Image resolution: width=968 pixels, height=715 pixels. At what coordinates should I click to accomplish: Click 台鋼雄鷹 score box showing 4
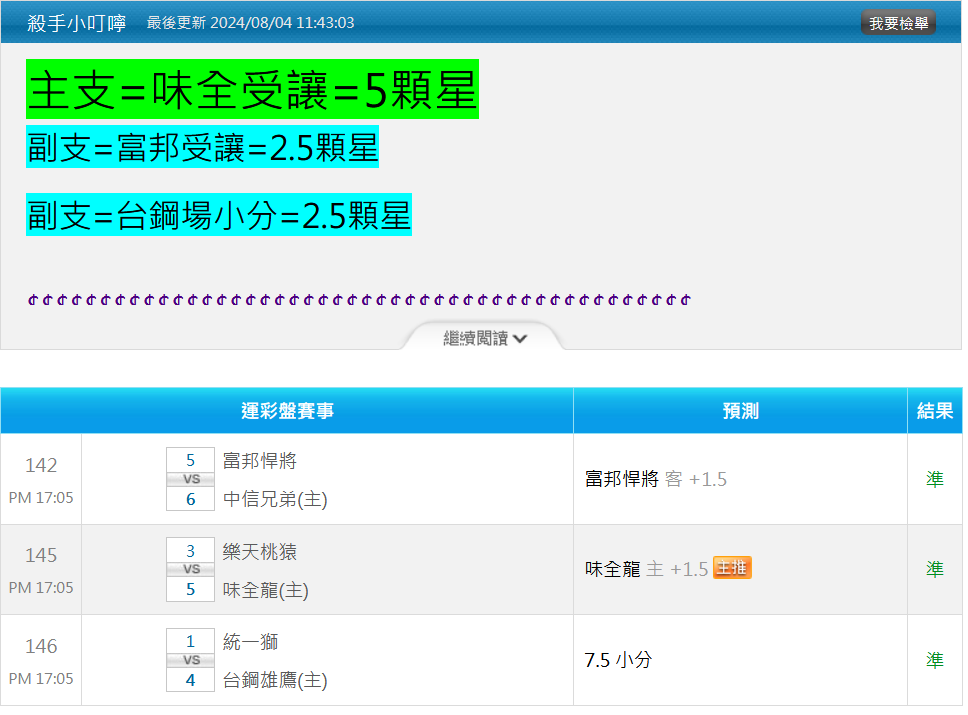tap(190, 680)
